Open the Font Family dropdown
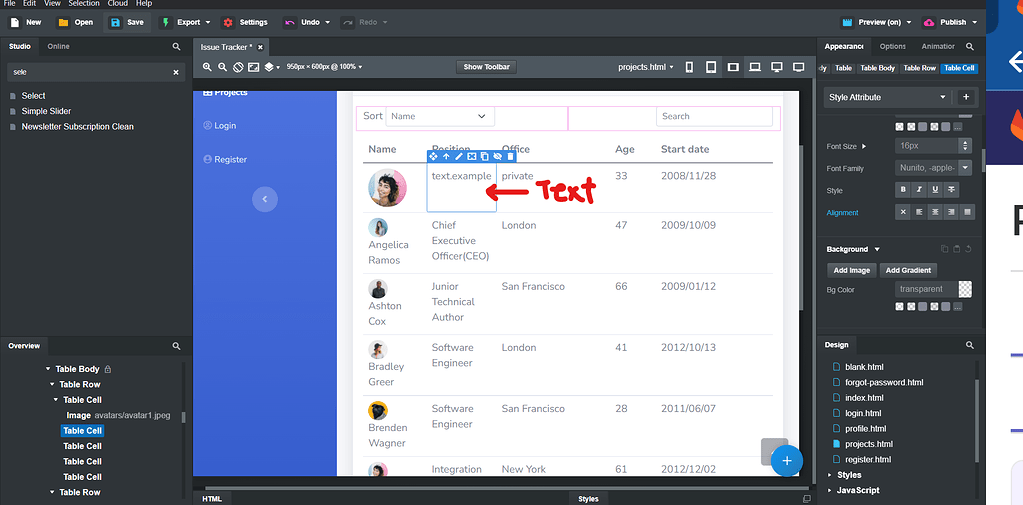This screenshot has width=1023, height=505. [x=933, y=168]
